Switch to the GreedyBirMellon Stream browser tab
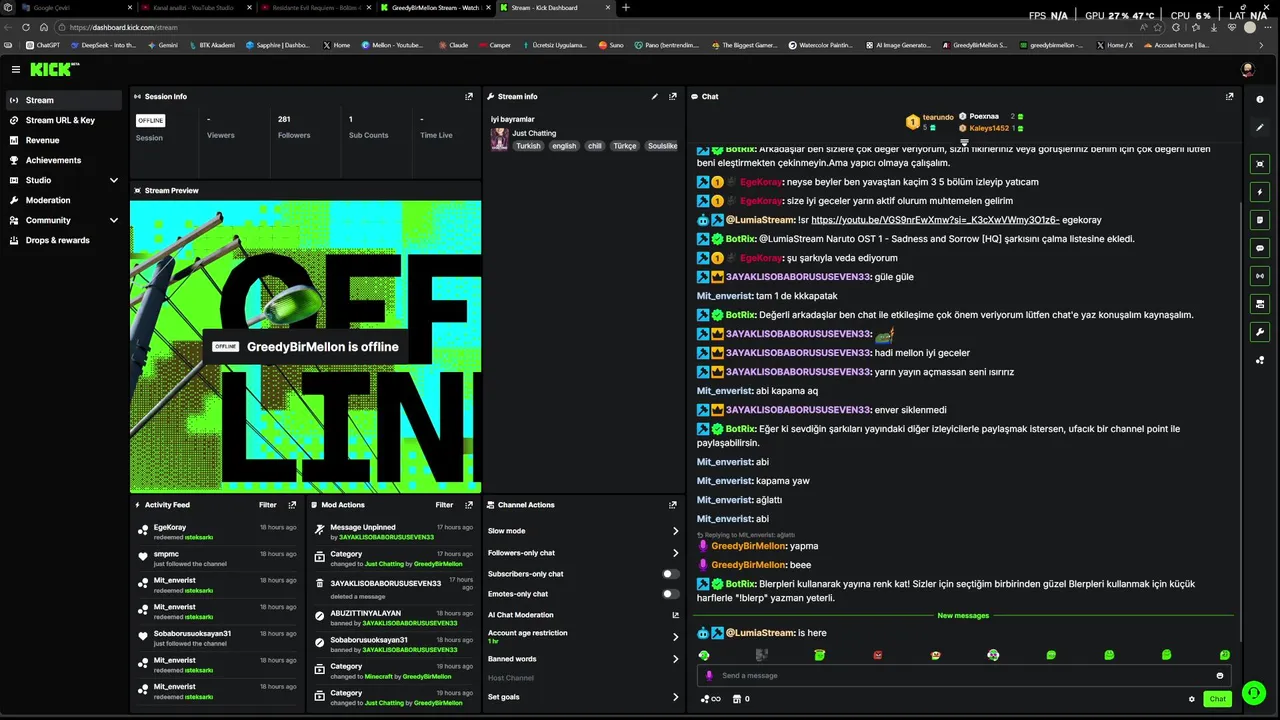 (x=435, y=7)
